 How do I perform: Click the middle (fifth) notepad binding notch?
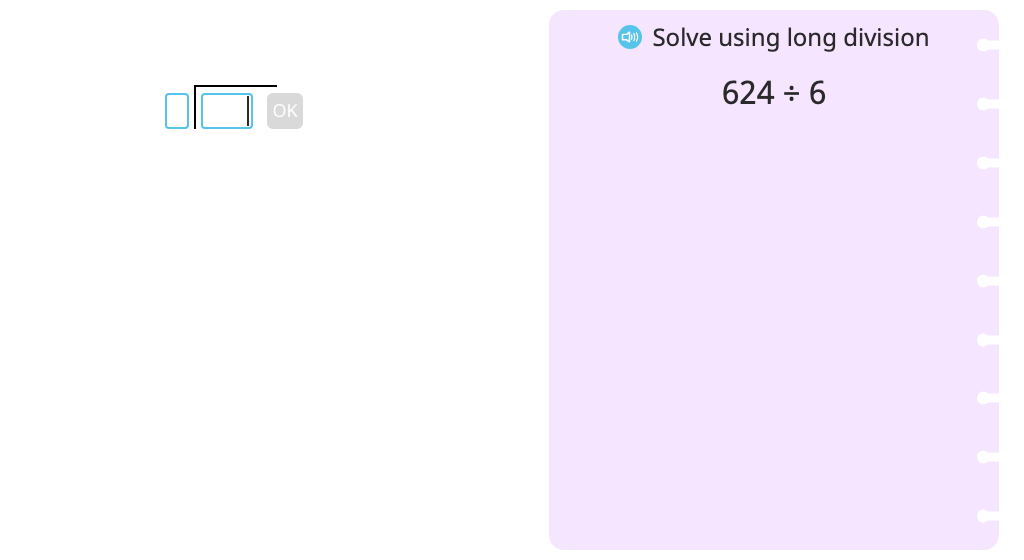coord(987,281)
